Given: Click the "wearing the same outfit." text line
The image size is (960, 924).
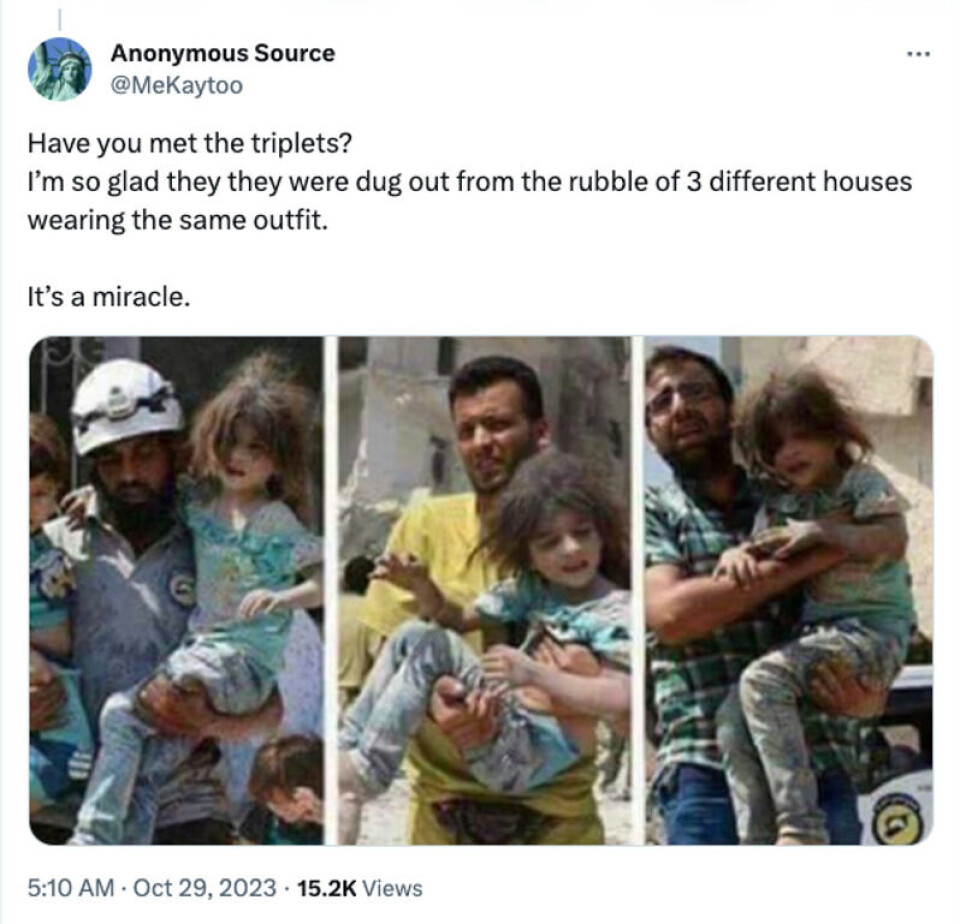Looking at the screenshot, I should coord(178,220).
